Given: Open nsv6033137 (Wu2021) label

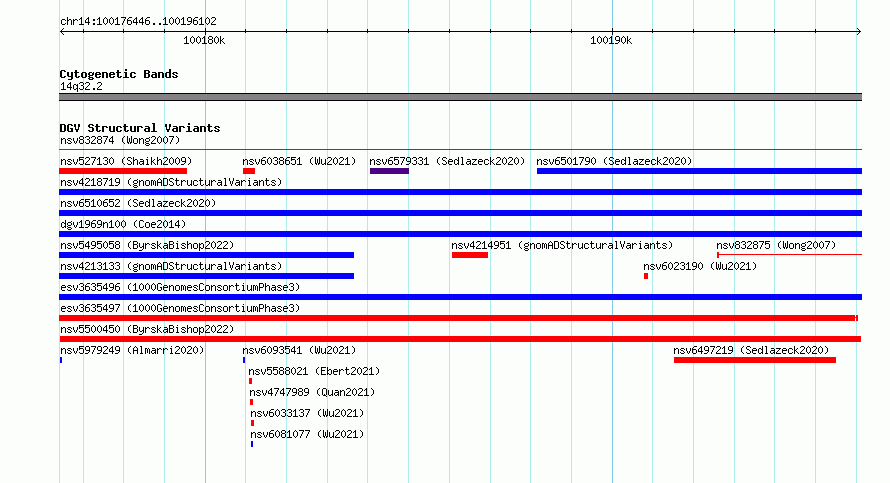Looking at the screenshot, I should pos(307,413).
